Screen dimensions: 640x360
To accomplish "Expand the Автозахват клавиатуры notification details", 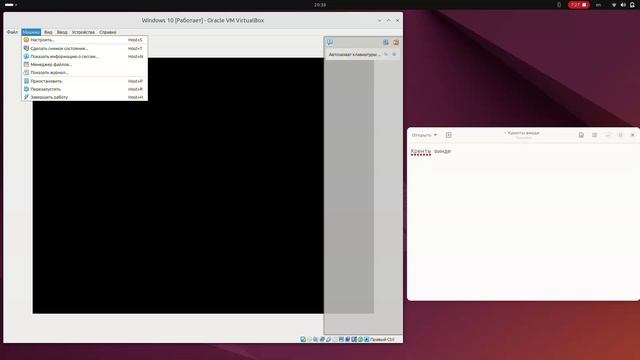I will click(386, 54).
